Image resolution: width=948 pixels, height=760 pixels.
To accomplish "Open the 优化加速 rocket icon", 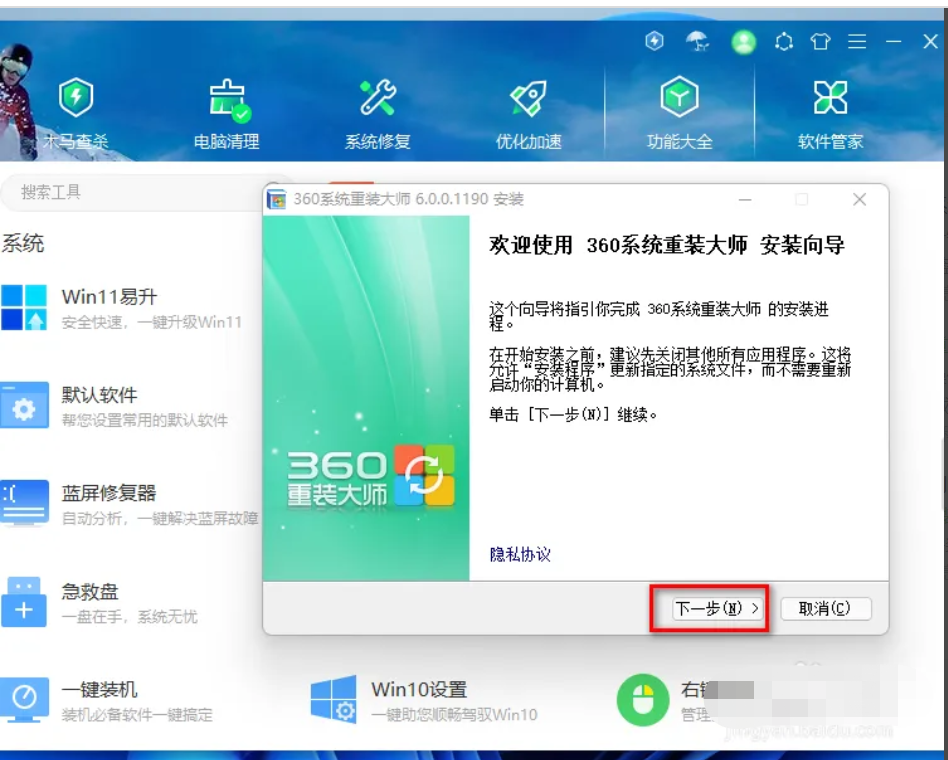I will click(528, 98).
